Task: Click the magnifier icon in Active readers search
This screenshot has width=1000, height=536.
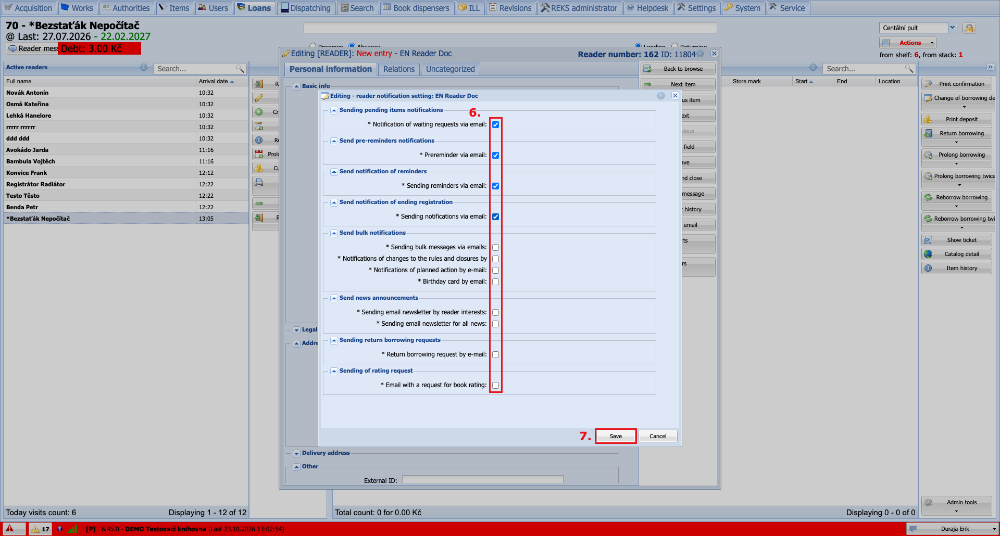Action: pos(240,68)
